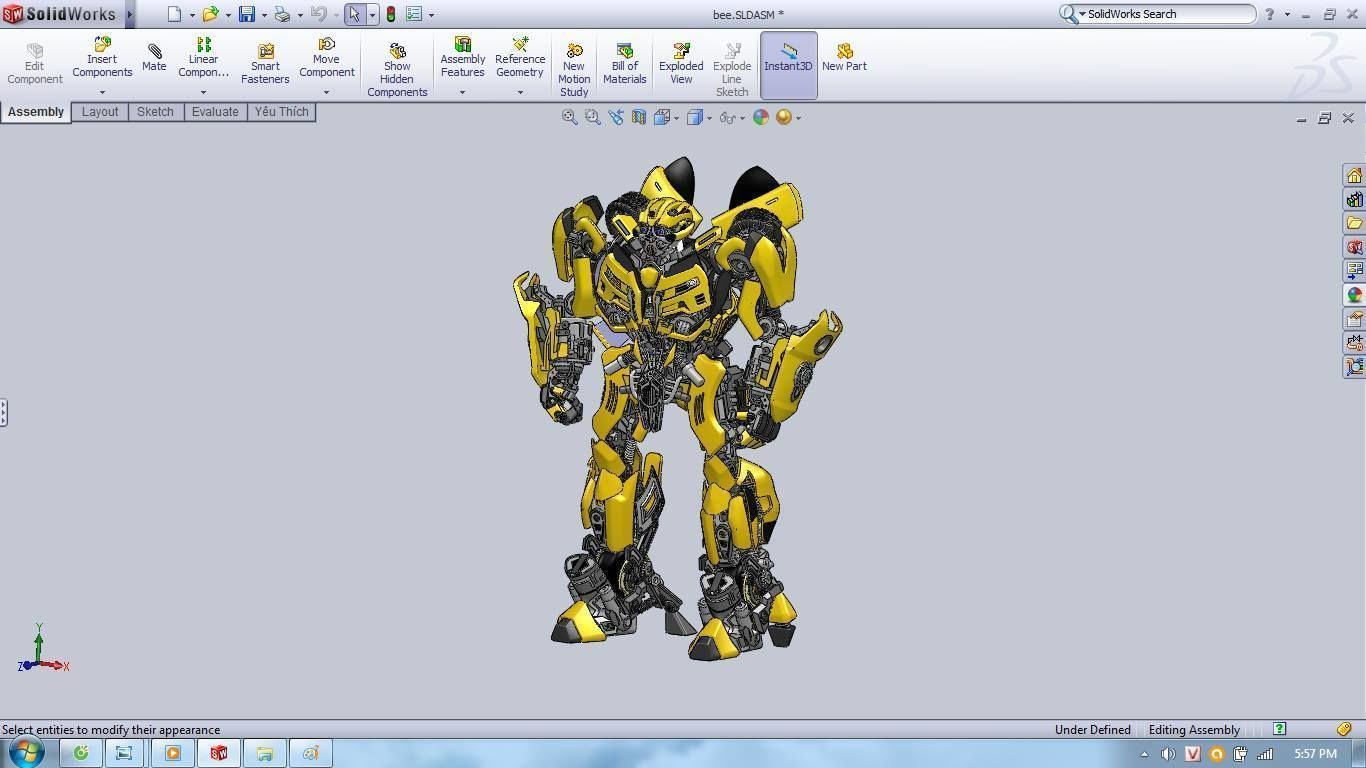1366x768 pixels.
Task: Switch to Yêu Thích tab
Action: click(281, 112)
